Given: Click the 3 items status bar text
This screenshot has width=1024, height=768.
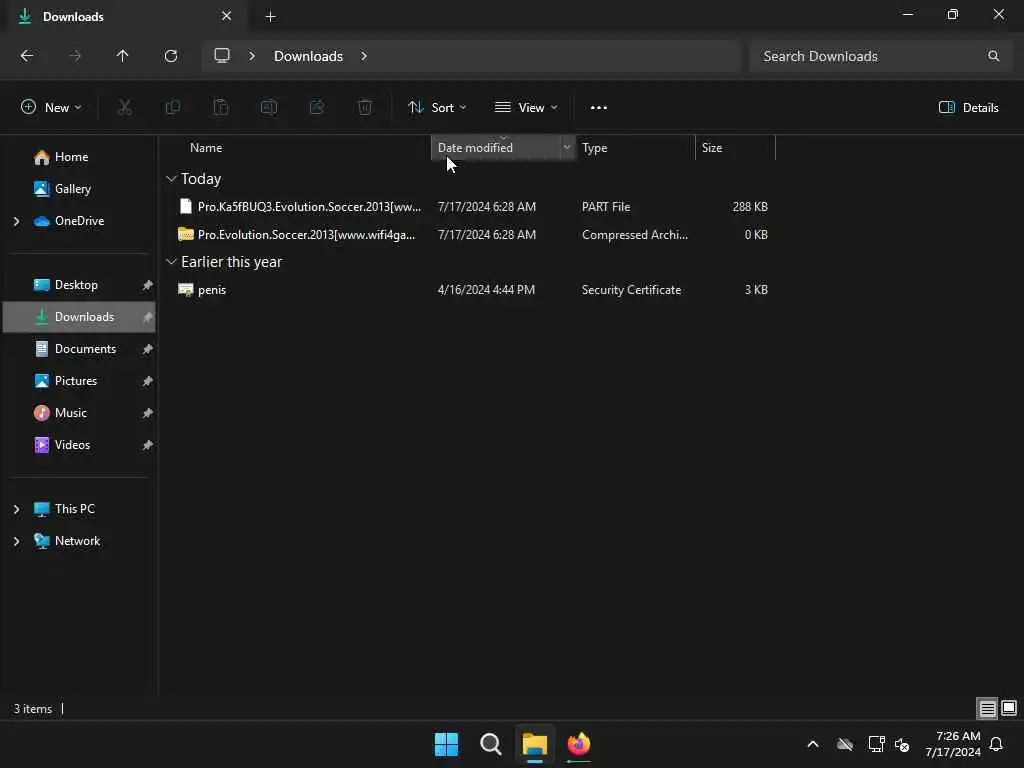Looking at the screenshot, I should pos(33,709).
